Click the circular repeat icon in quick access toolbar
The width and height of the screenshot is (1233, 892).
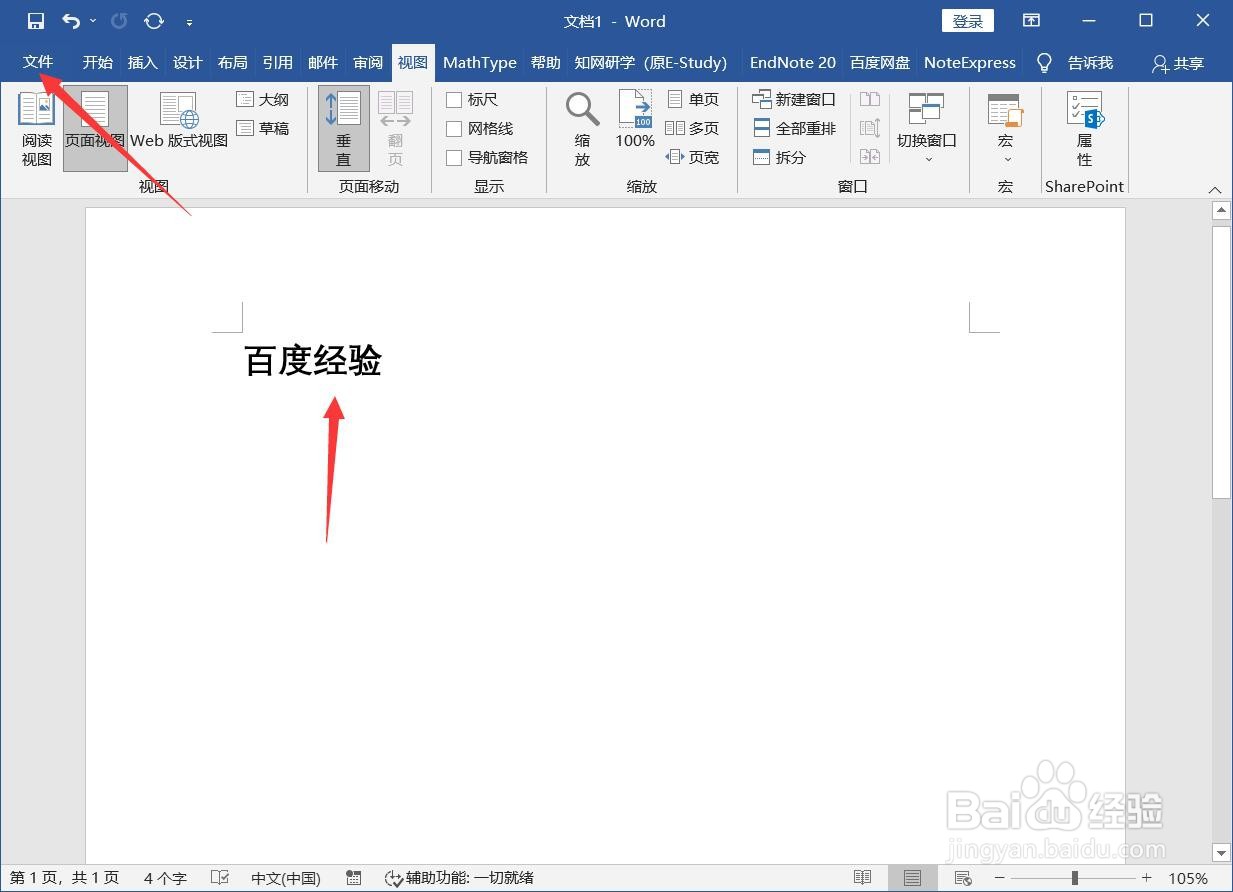154,21
